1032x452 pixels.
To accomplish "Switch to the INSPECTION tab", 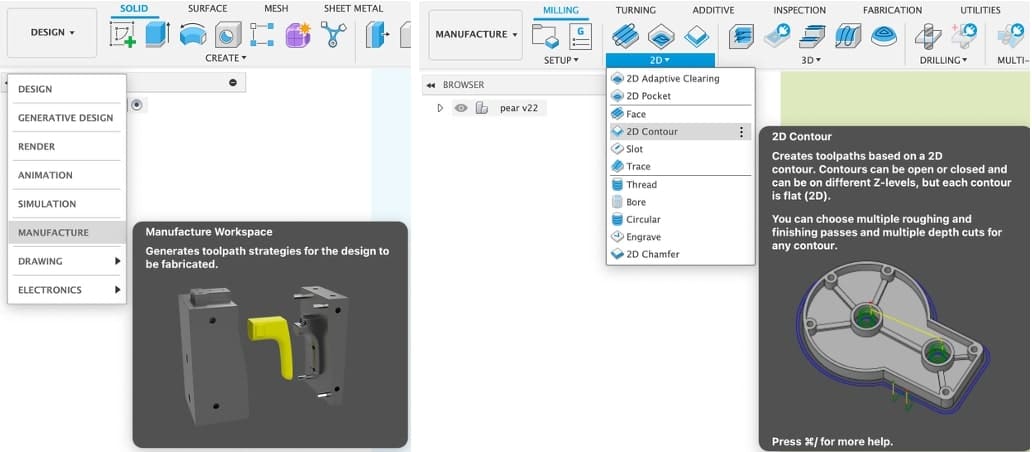I will point(800,10).
